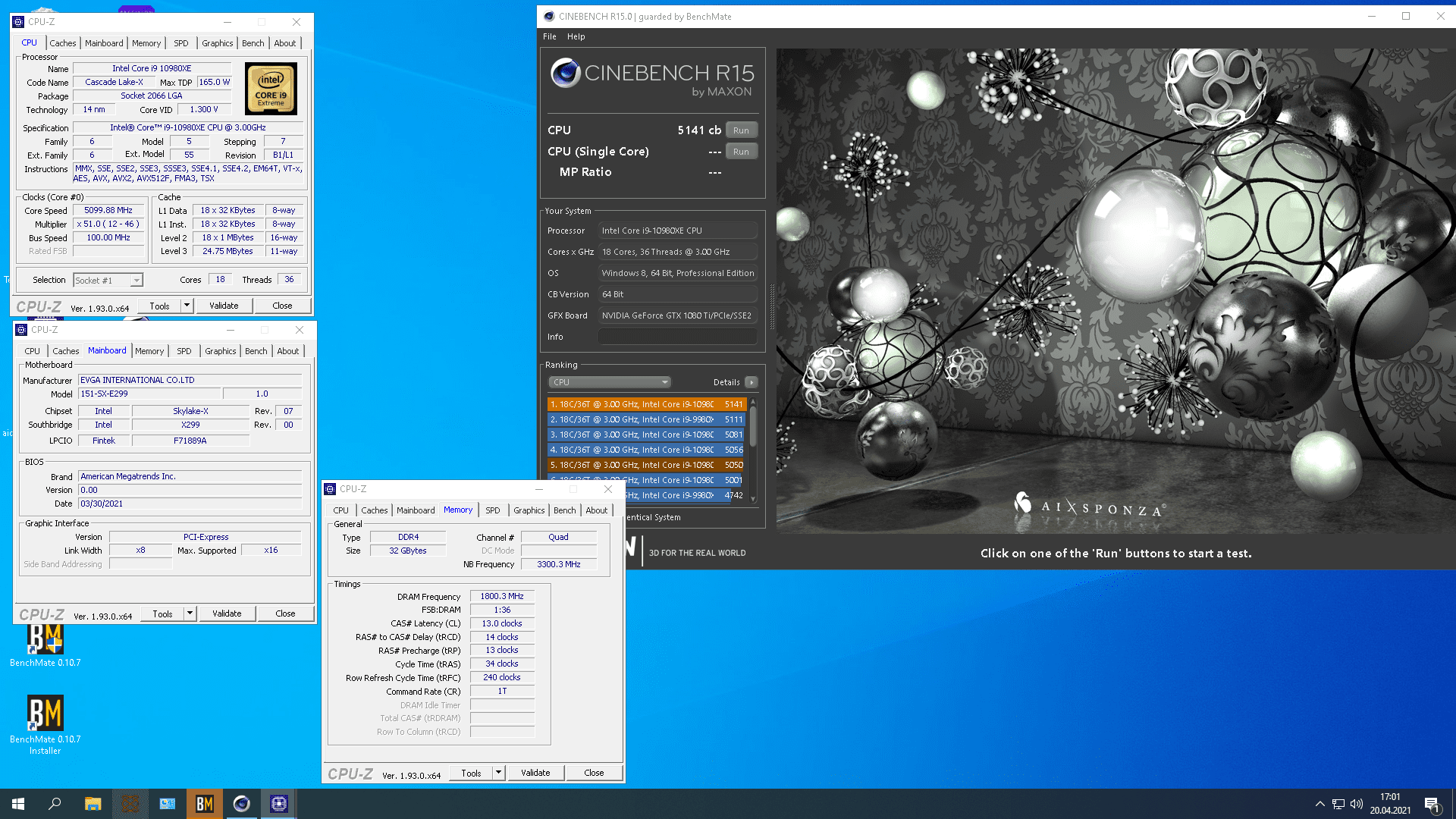1456x819 pixels.
Task: Click the Cinebench taskbar icon
Action: tap(242, 804)
